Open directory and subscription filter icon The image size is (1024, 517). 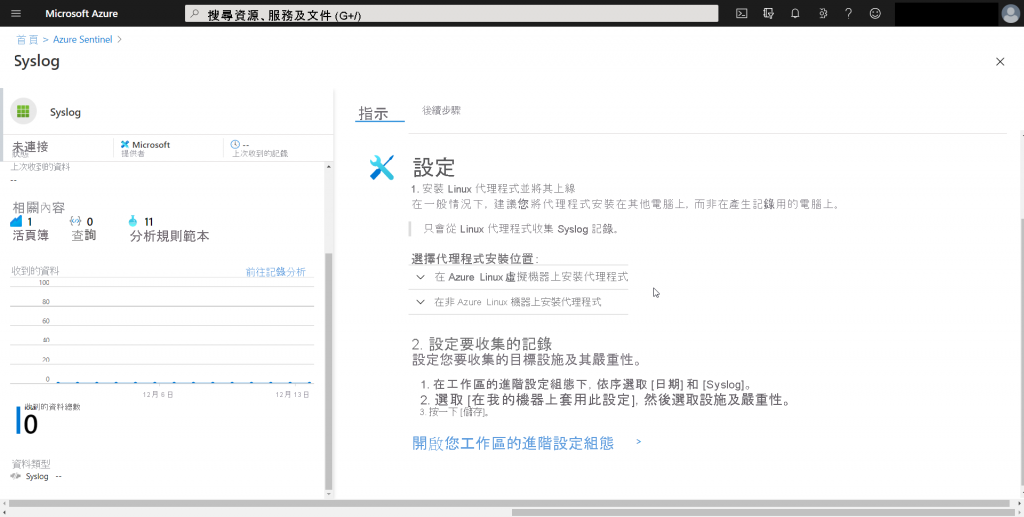[x=768, y=13]
